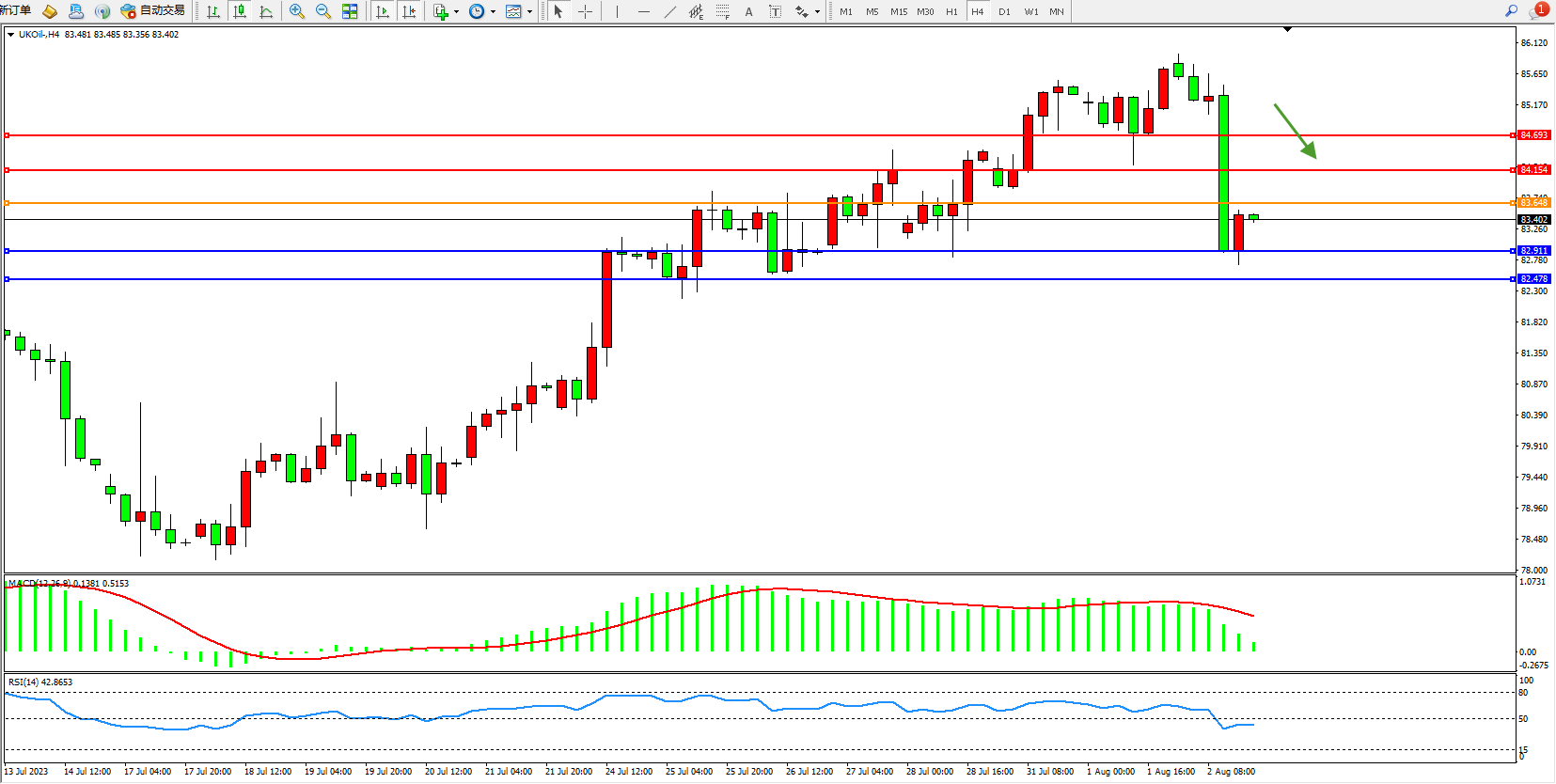Click the zoom in magnifier icon
Viewport: 1556px width, 784px height.
[297, 11]
